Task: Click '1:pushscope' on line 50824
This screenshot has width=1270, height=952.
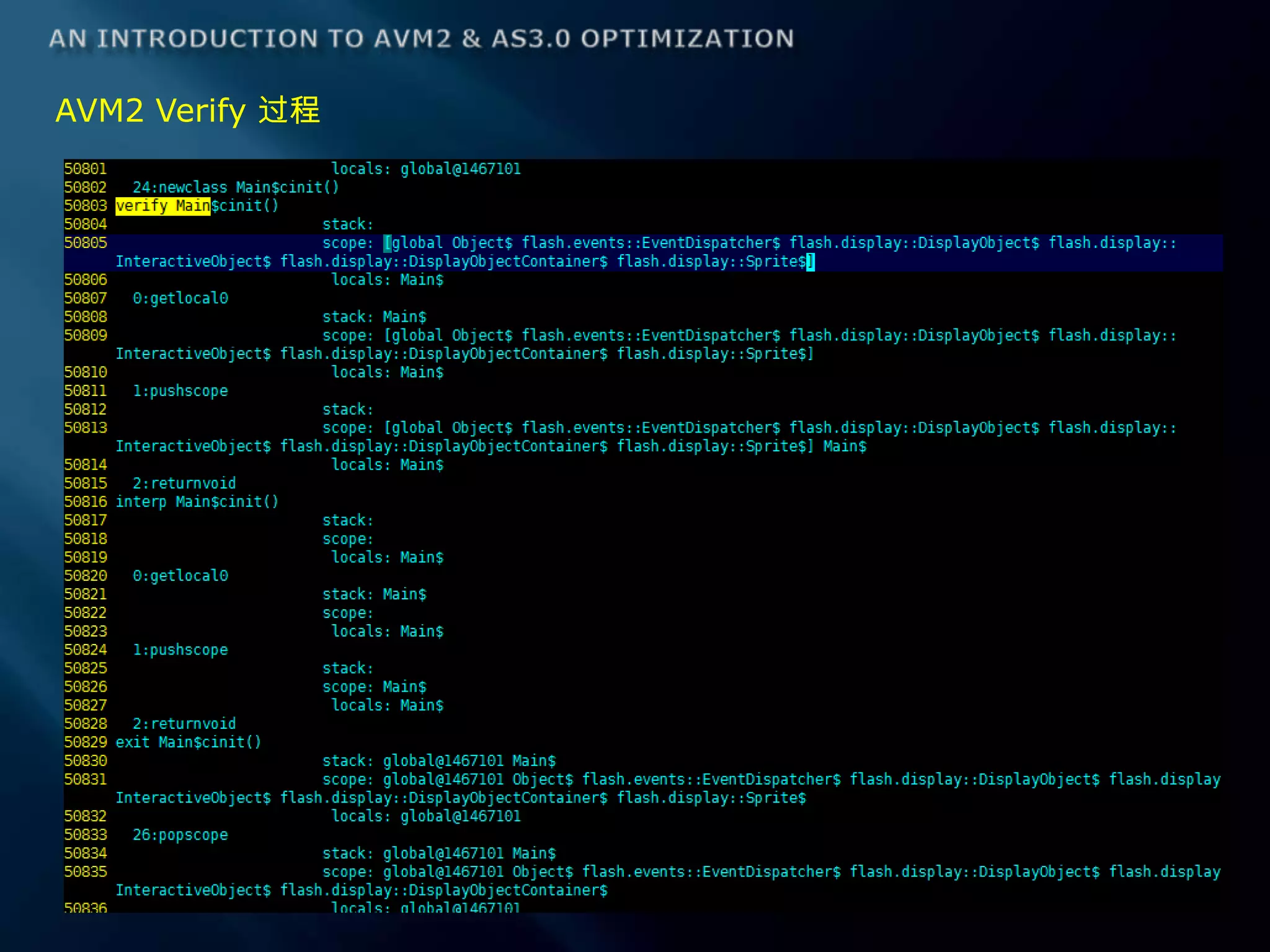Action: pyautogui.click(x=180, y=650)
